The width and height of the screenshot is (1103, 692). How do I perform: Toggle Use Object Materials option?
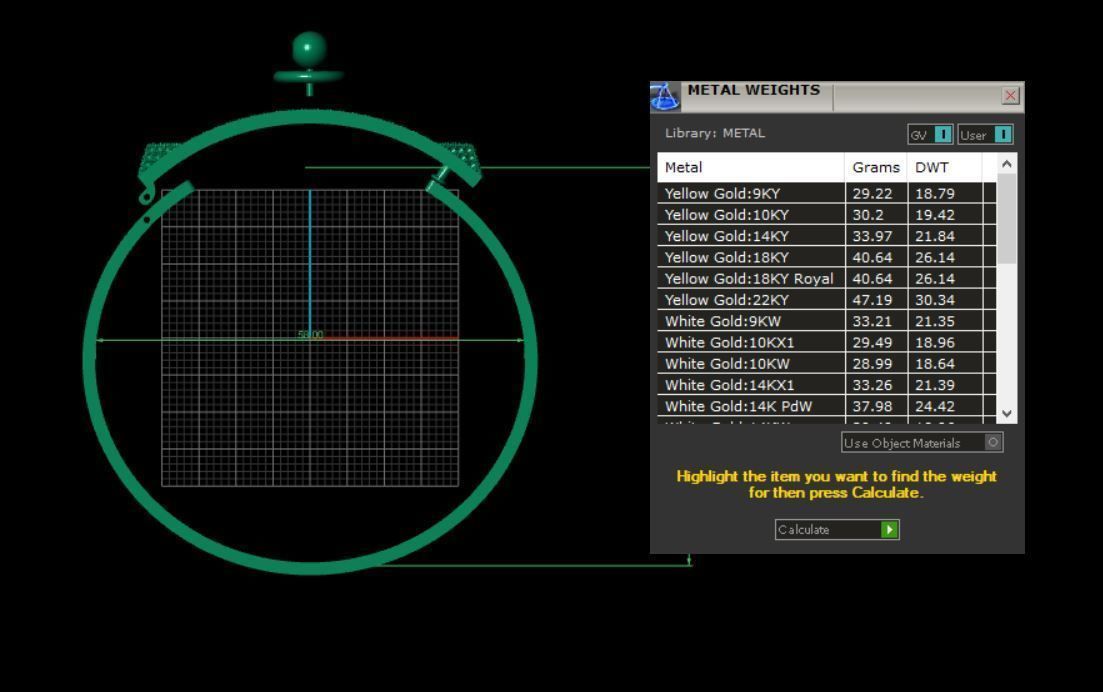pos(922,442)
